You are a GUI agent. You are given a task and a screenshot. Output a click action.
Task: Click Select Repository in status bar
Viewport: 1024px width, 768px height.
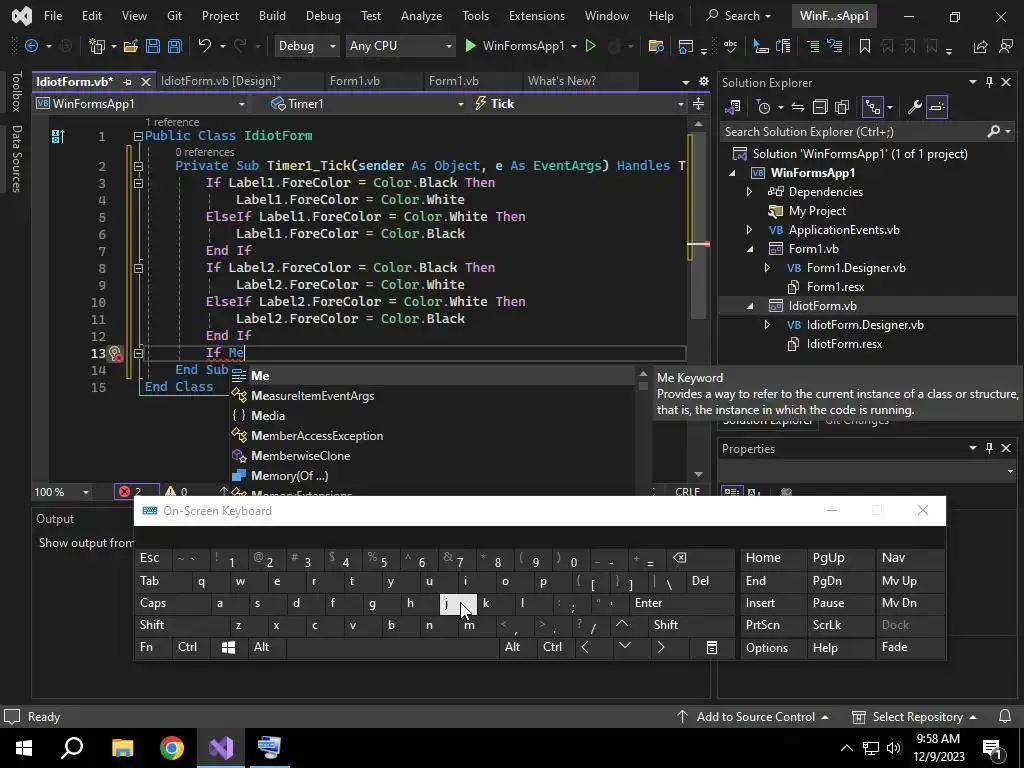pos(916,716)
